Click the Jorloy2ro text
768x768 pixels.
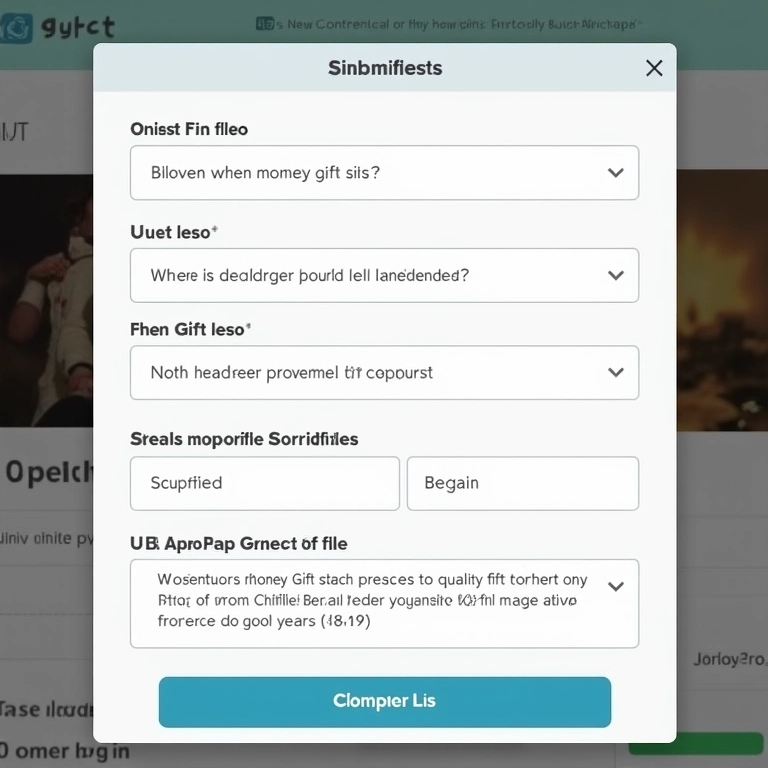point(729,659)
